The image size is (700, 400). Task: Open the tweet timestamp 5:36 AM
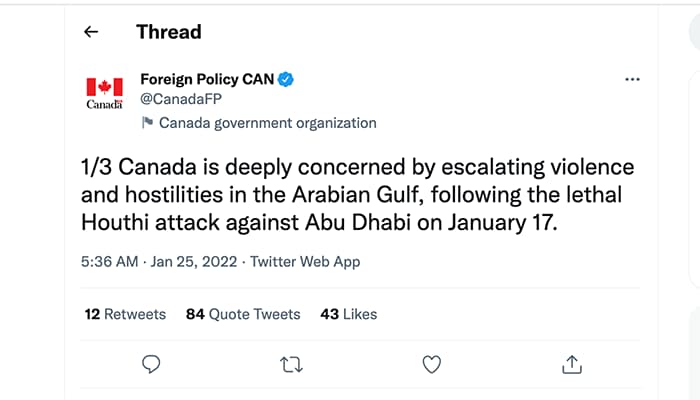pos(110,262)
